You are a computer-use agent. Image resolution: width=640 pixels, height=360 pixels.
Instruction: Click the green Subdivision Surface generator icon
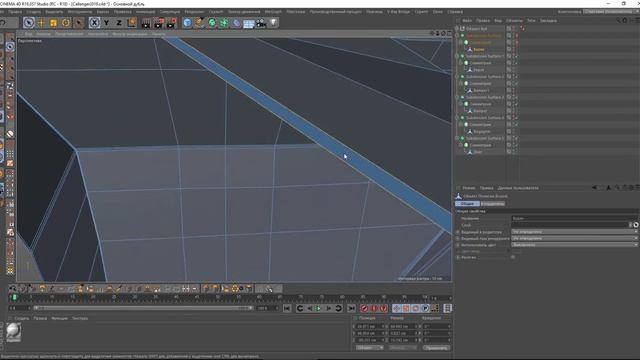pos(212,23)
